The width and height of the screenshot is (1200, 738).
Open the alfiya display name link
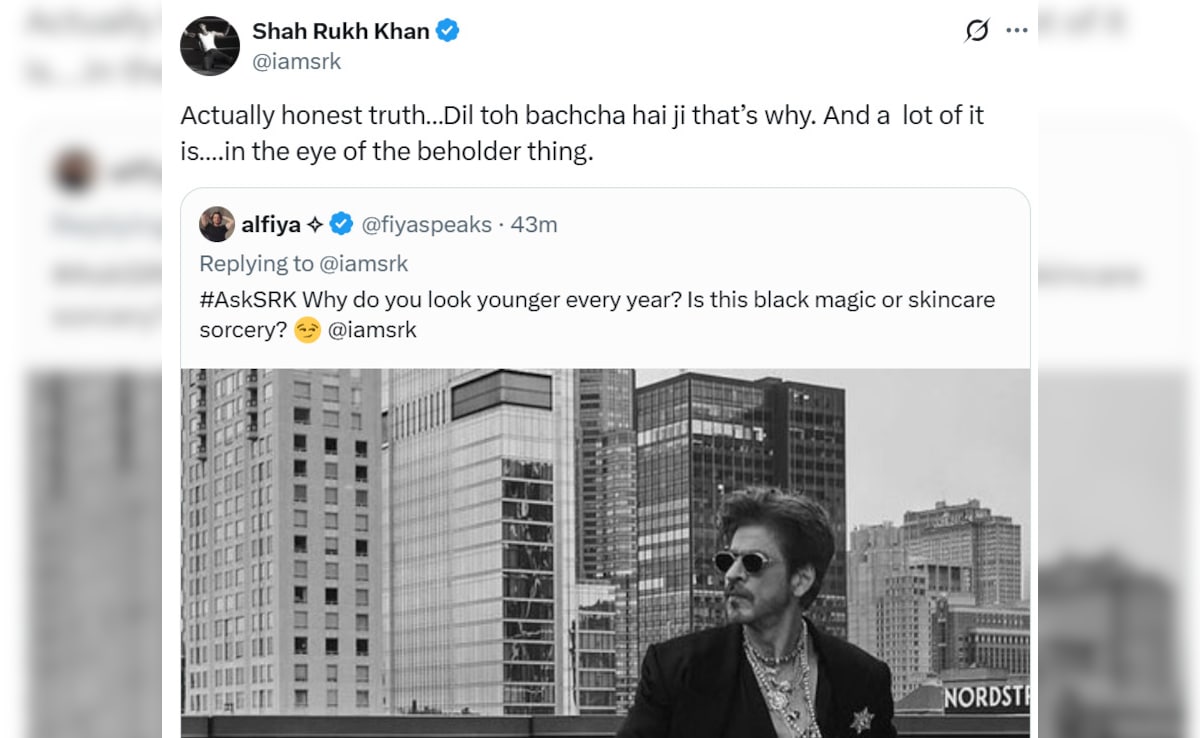pos(271,224)
